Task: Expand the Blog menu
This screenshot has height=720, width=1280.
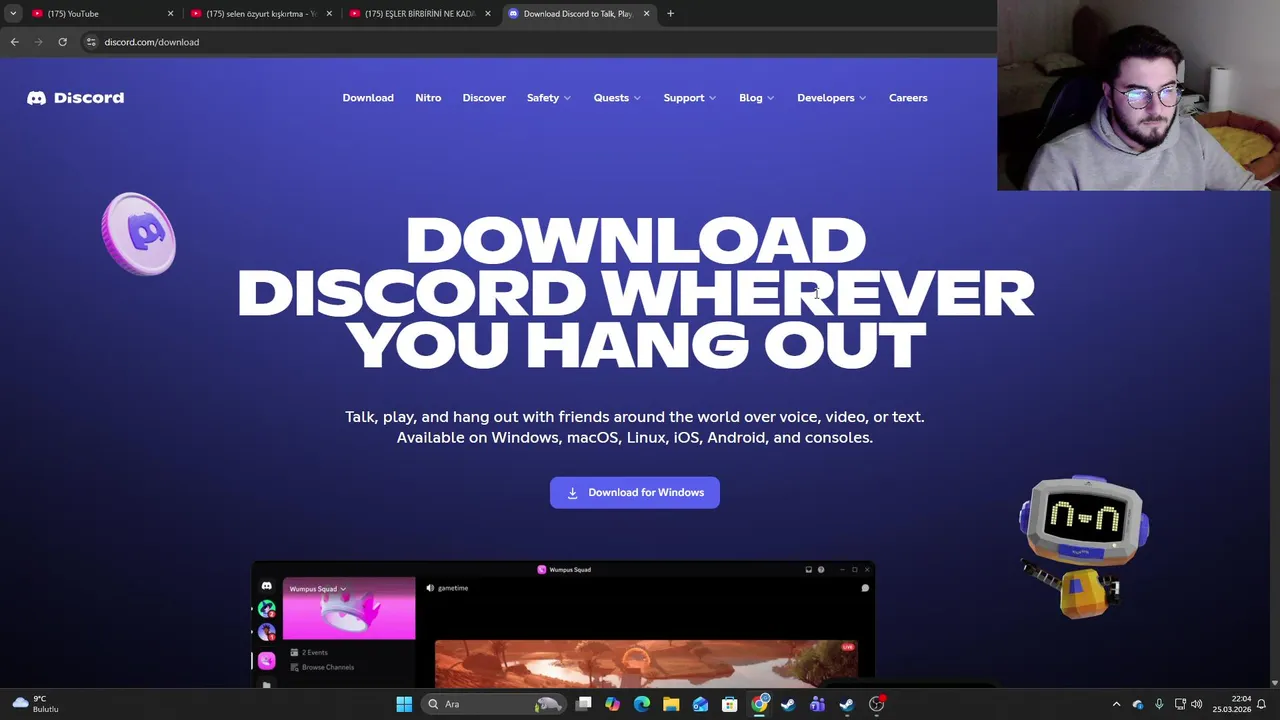Action: pyautogui.click(x=757, y=98)
